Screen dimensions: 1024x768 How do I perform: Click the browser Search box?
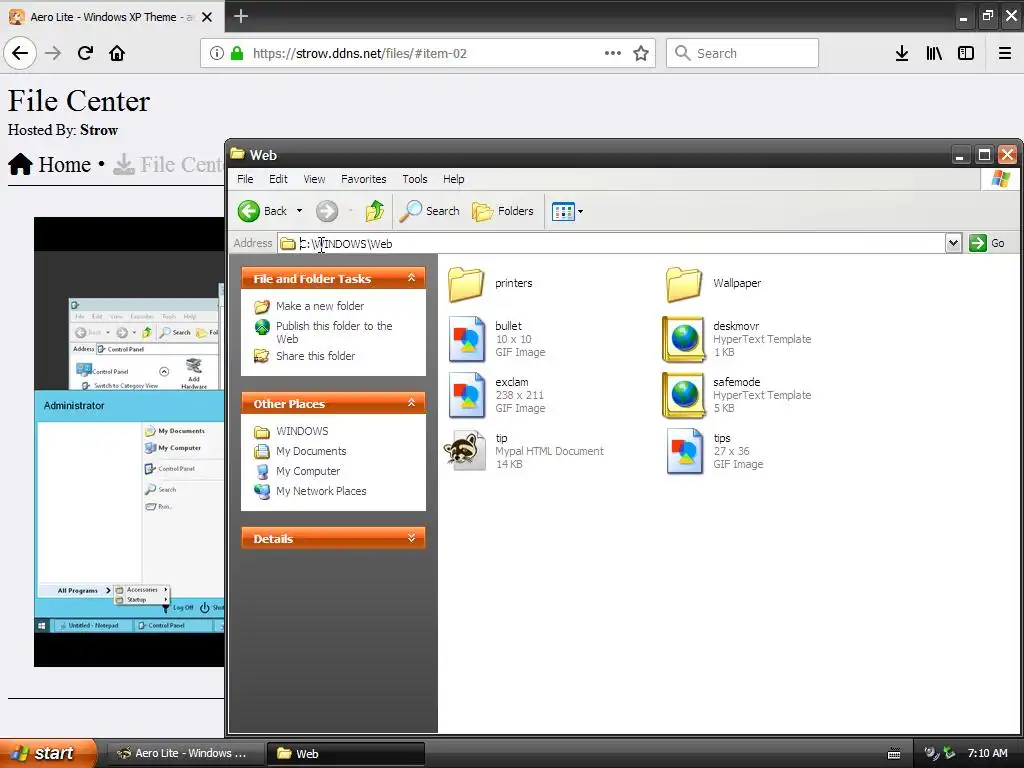[x=743, y=53]
